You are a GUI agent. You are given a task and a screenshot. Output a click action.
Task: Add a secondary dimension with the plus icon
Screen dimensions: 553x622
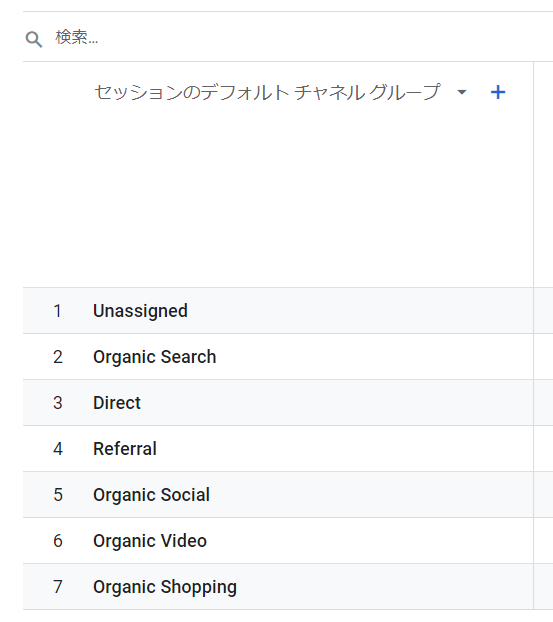pos(498,92)
